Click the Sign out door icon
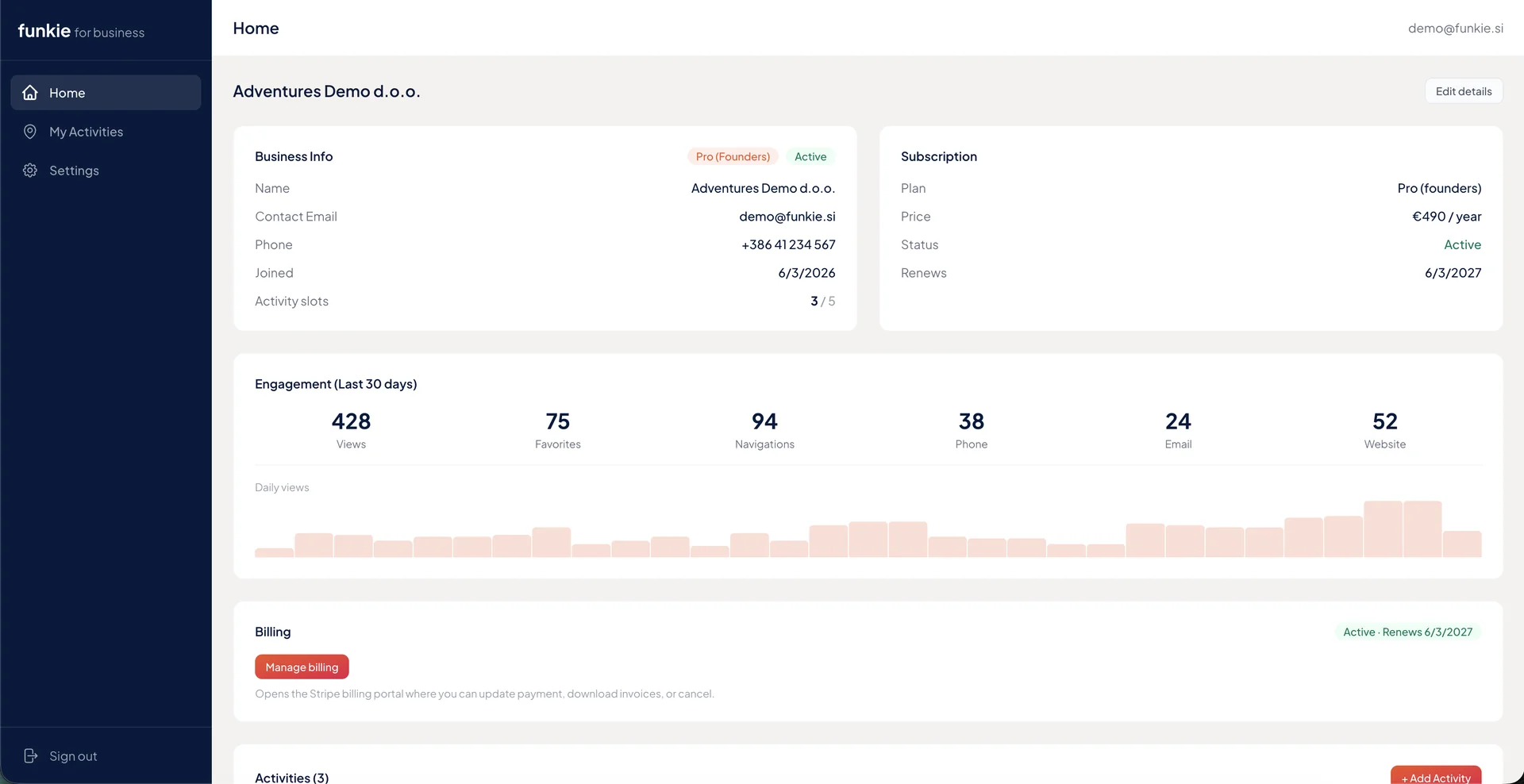This screenshot has height=784, width=1524. click(30, 756)
